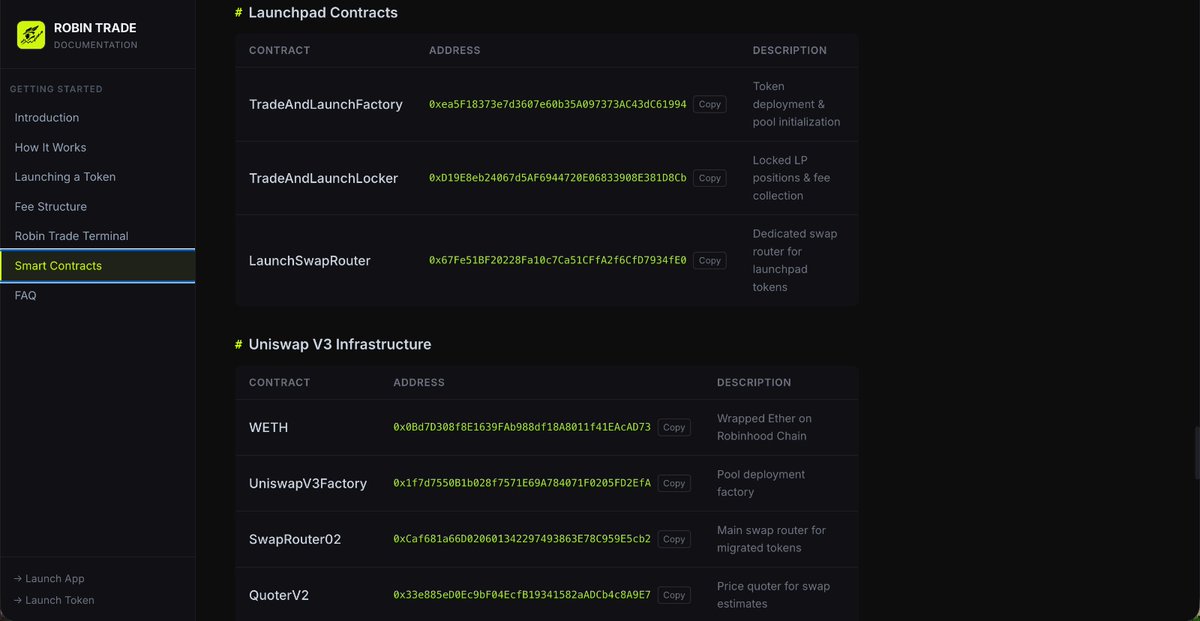
Task: Click 'Price quoter for swap estimates' description
Action: [774, 595]
